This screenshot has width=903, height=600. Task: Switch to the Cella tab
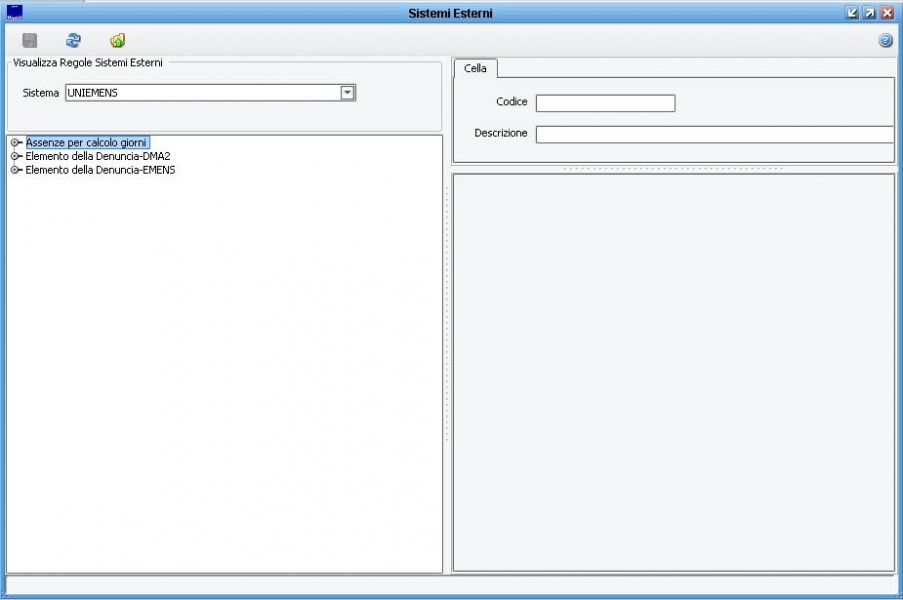tap(475, 69)
